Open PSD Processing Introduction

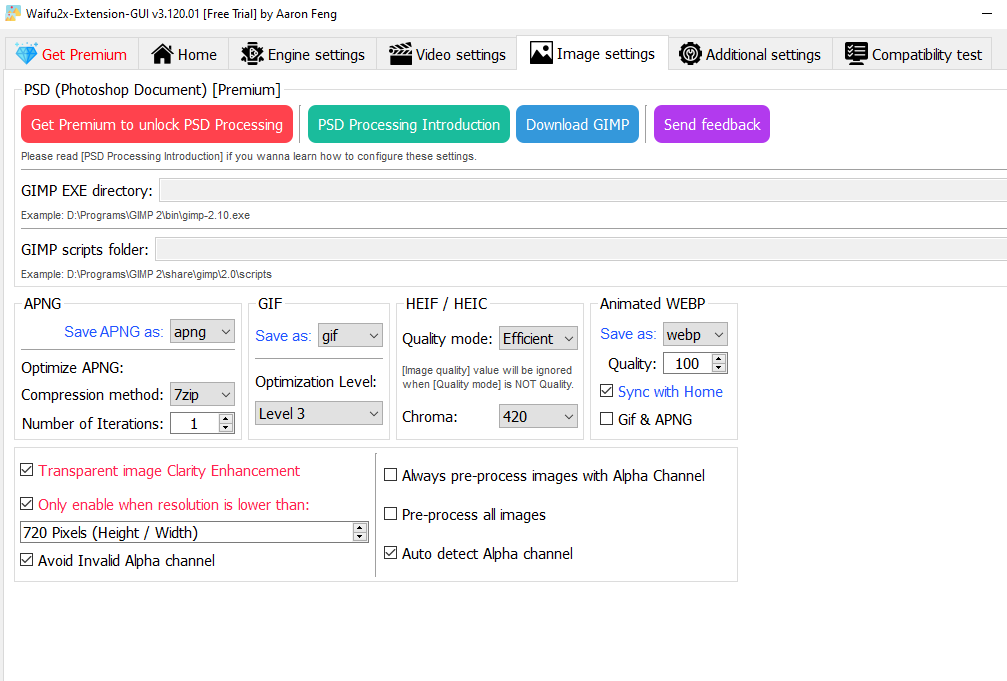pyautogui.click(x=408, y=124)
